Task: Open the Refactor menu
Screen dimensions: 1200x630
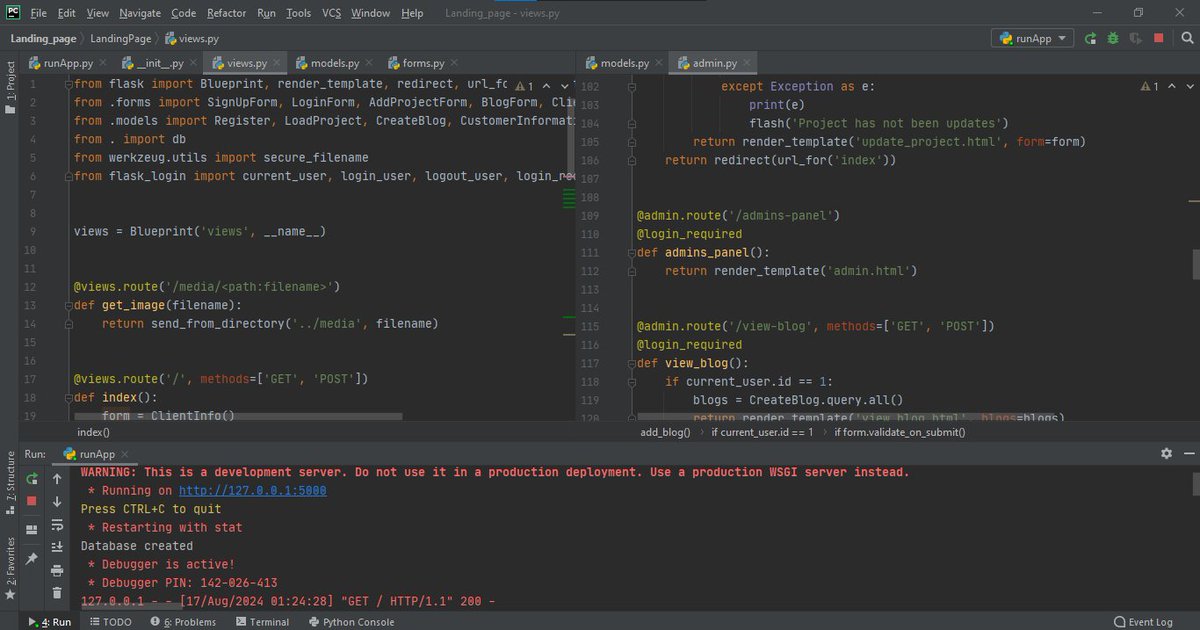Action: pos(226,13)
